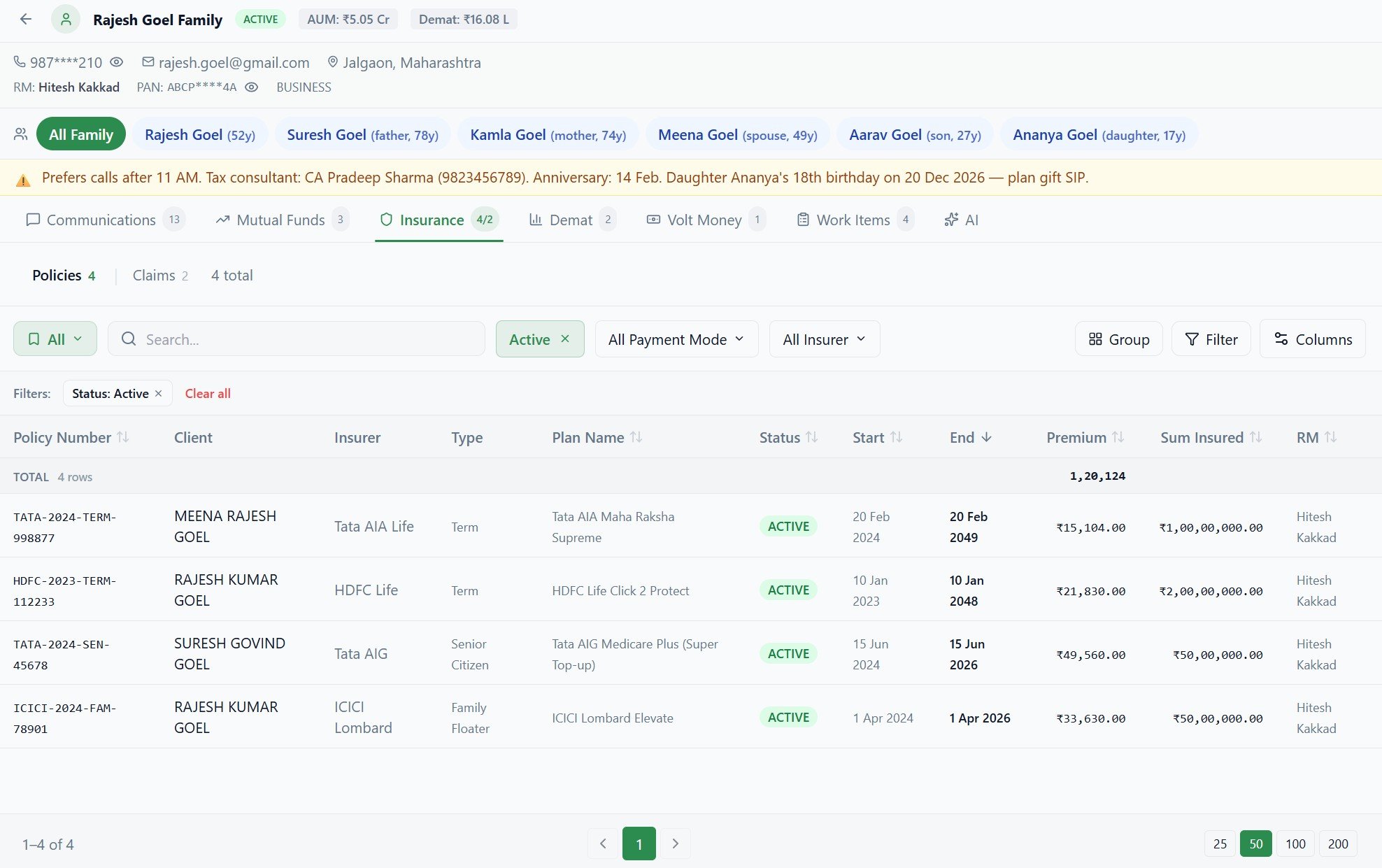Screen dimensions: 1382x868
Task: Click the Clear all filters link
Action: pos(207,393)
